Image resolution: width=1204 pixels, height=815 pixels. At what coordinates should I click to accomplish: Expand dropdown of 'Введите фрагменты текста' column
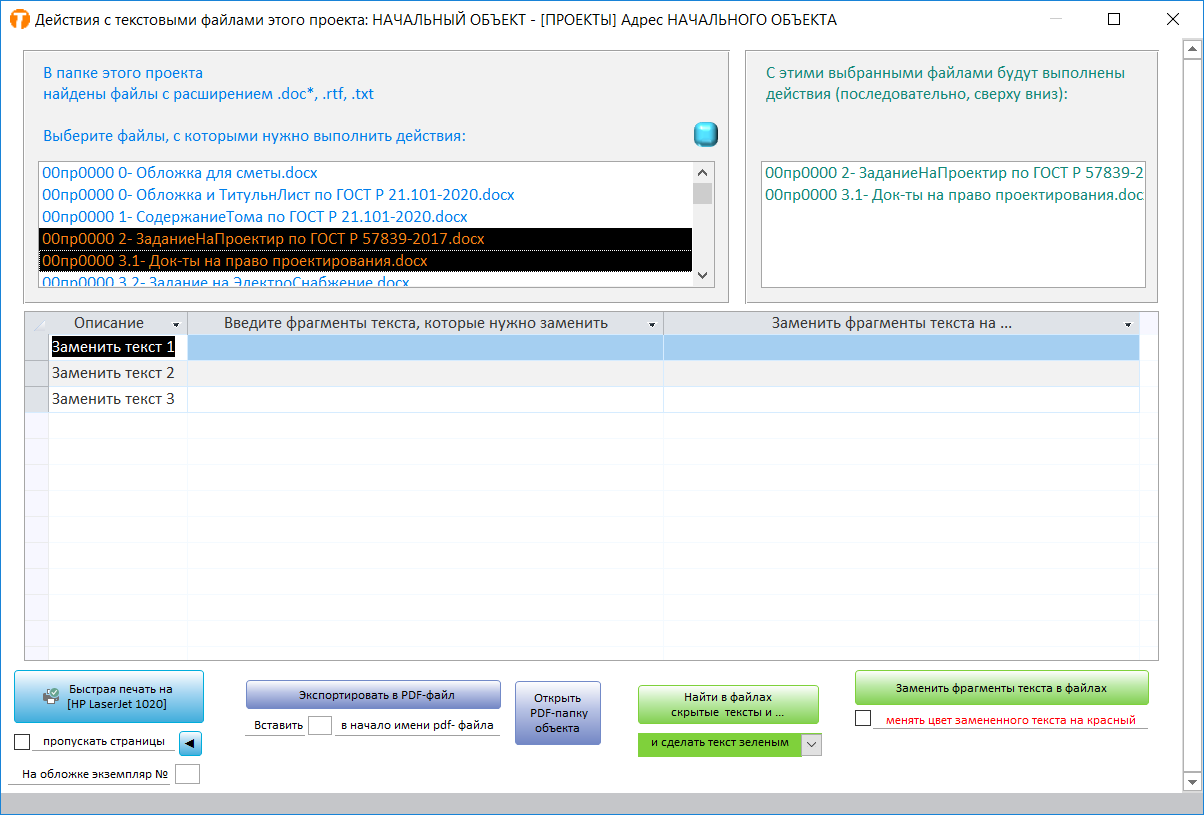click(652, 324)
